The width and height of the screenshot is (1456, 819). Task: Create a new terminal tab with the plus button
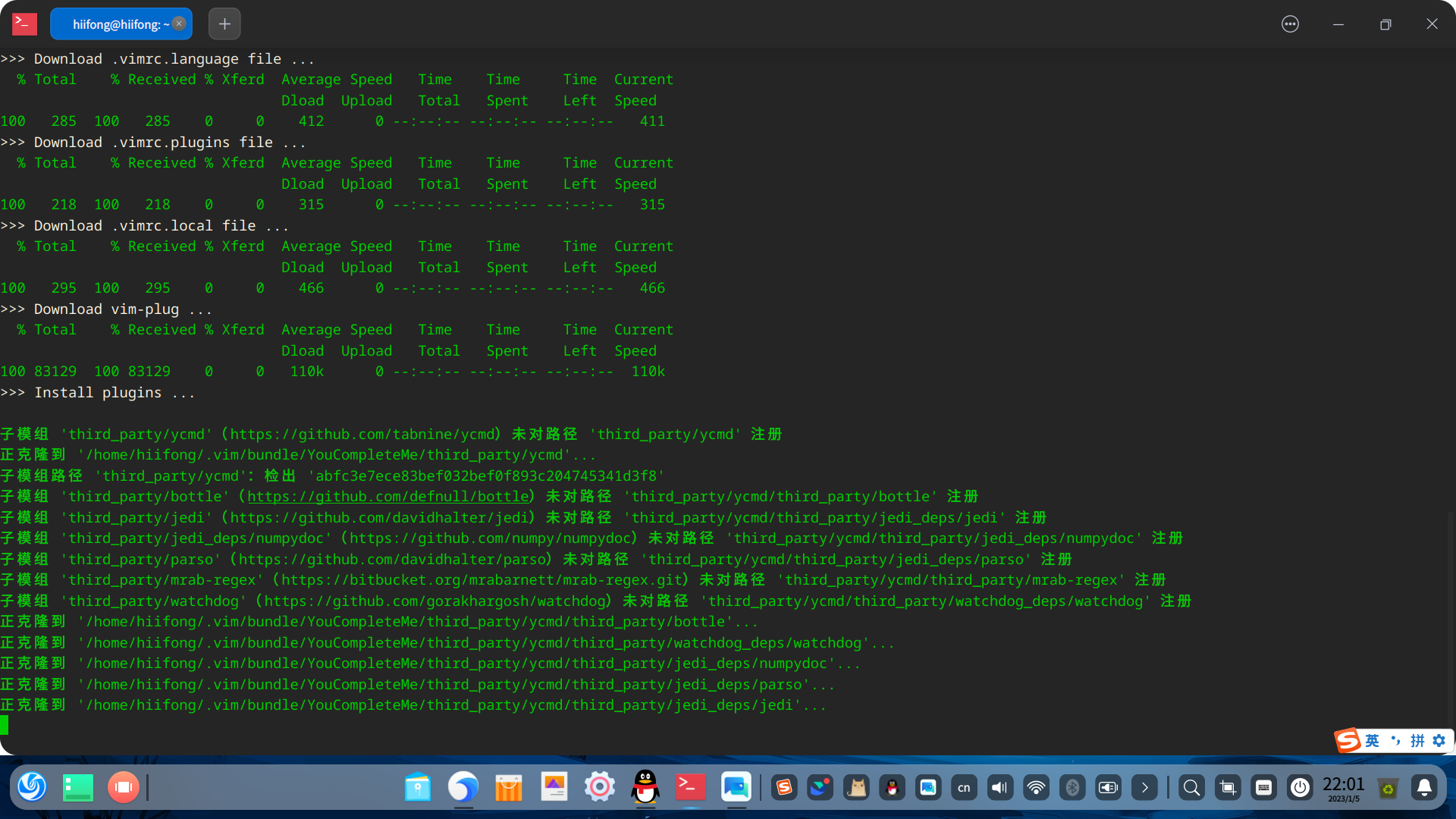coord(224,24)
